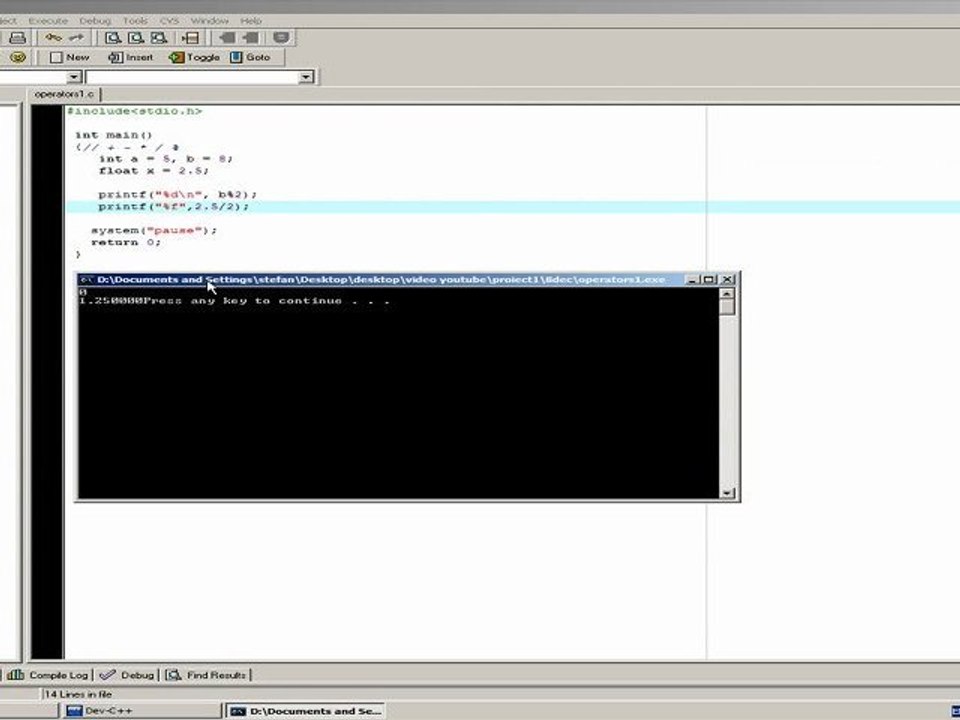
Task: Open the Help menu
Action: coord(251,21)
